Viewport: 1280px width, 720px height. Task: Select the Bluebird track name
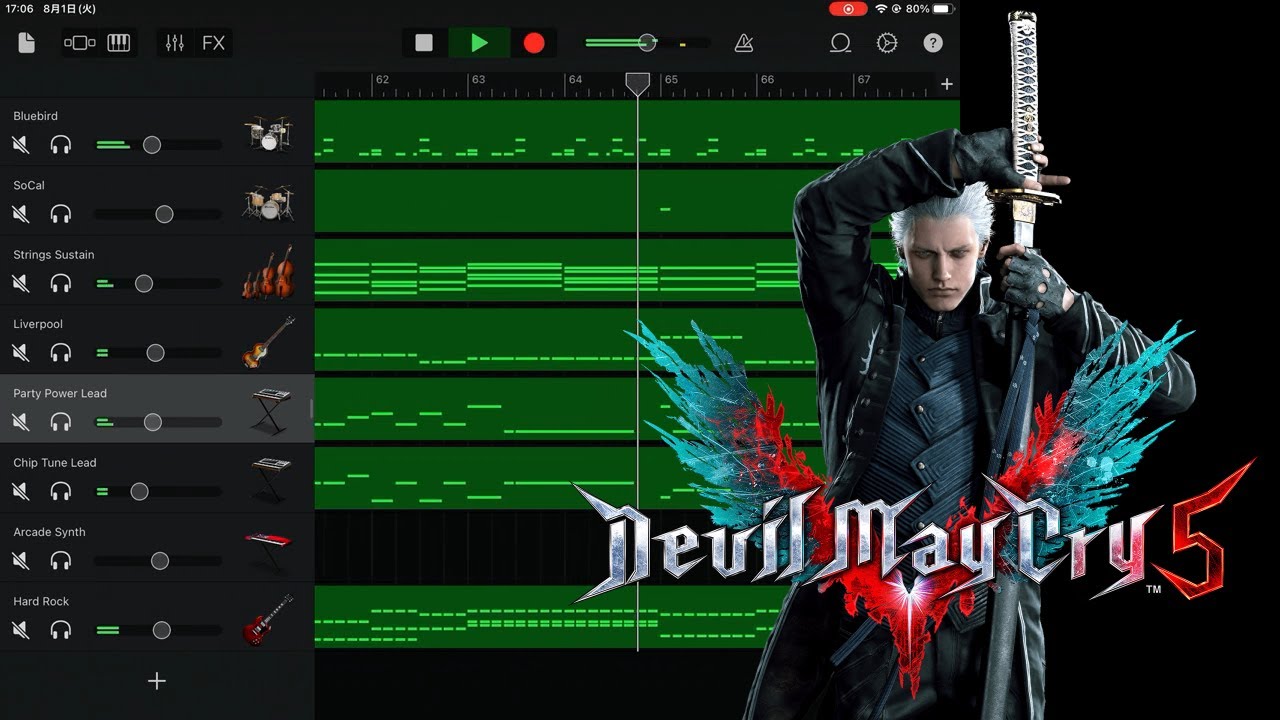36,116
